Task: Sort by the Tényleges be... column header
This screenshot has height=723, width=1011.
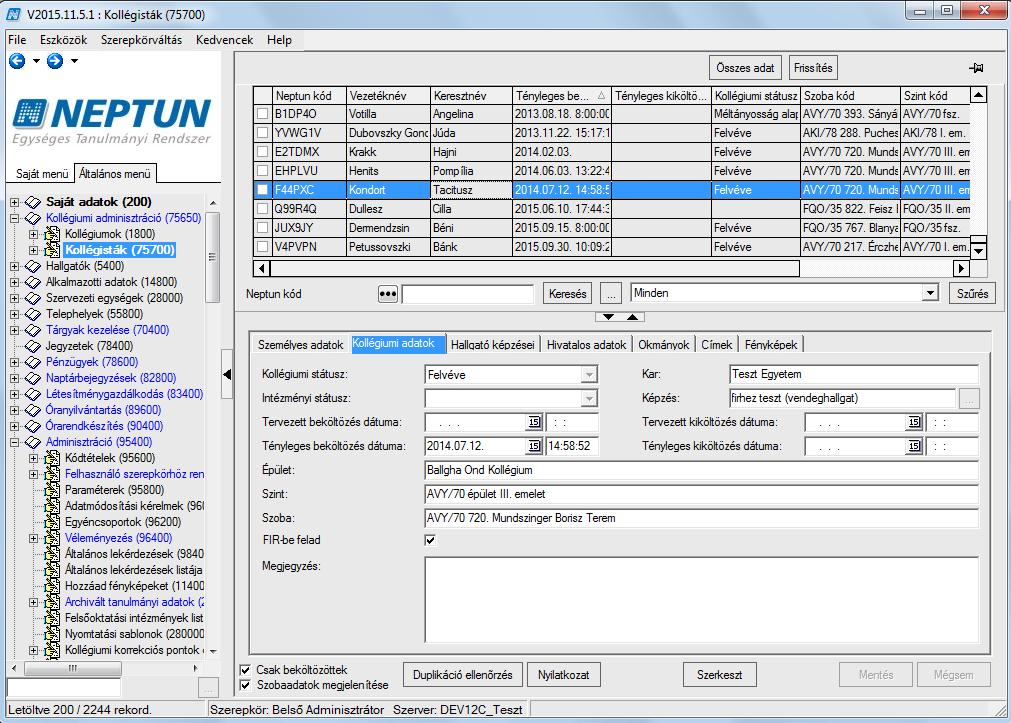Action: [561, 95]
